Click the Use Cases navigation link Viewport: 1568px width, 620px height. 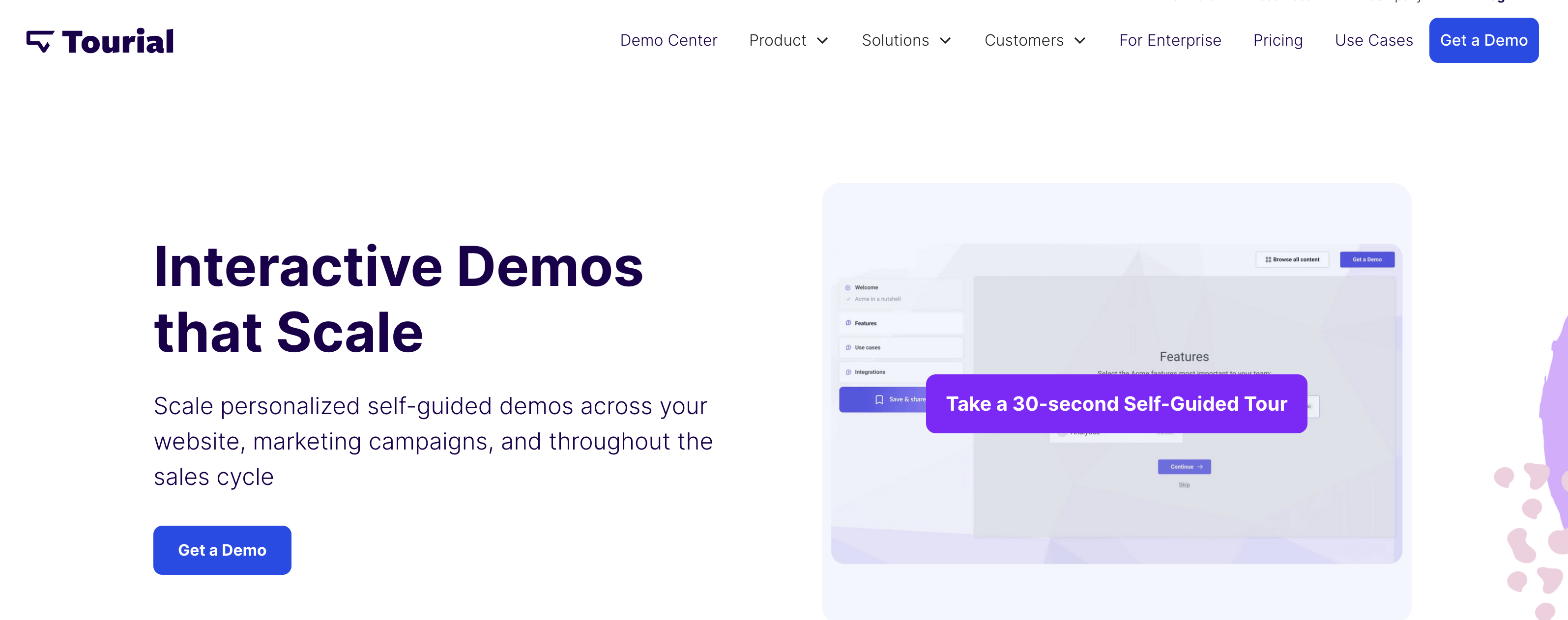pos(1373,41)
